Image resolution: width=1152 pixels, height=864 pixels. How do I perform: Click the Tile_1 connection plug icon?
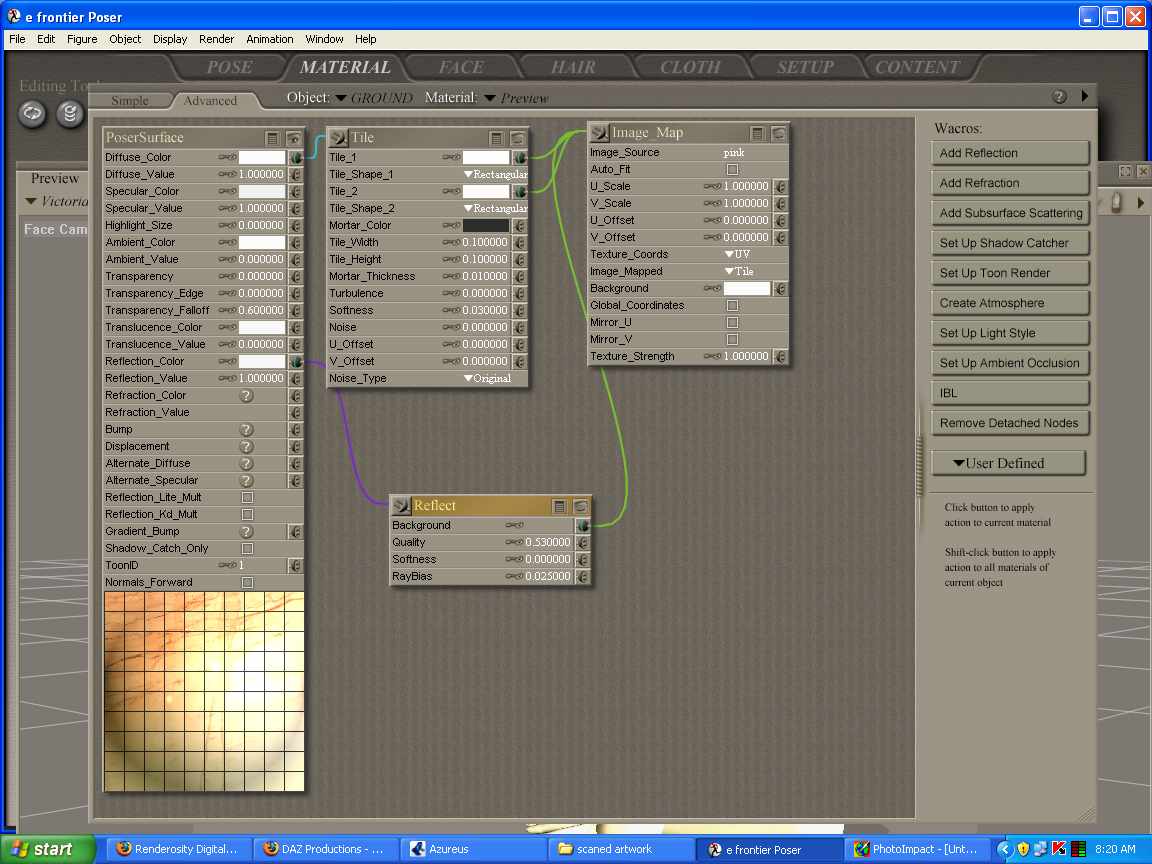520,158
